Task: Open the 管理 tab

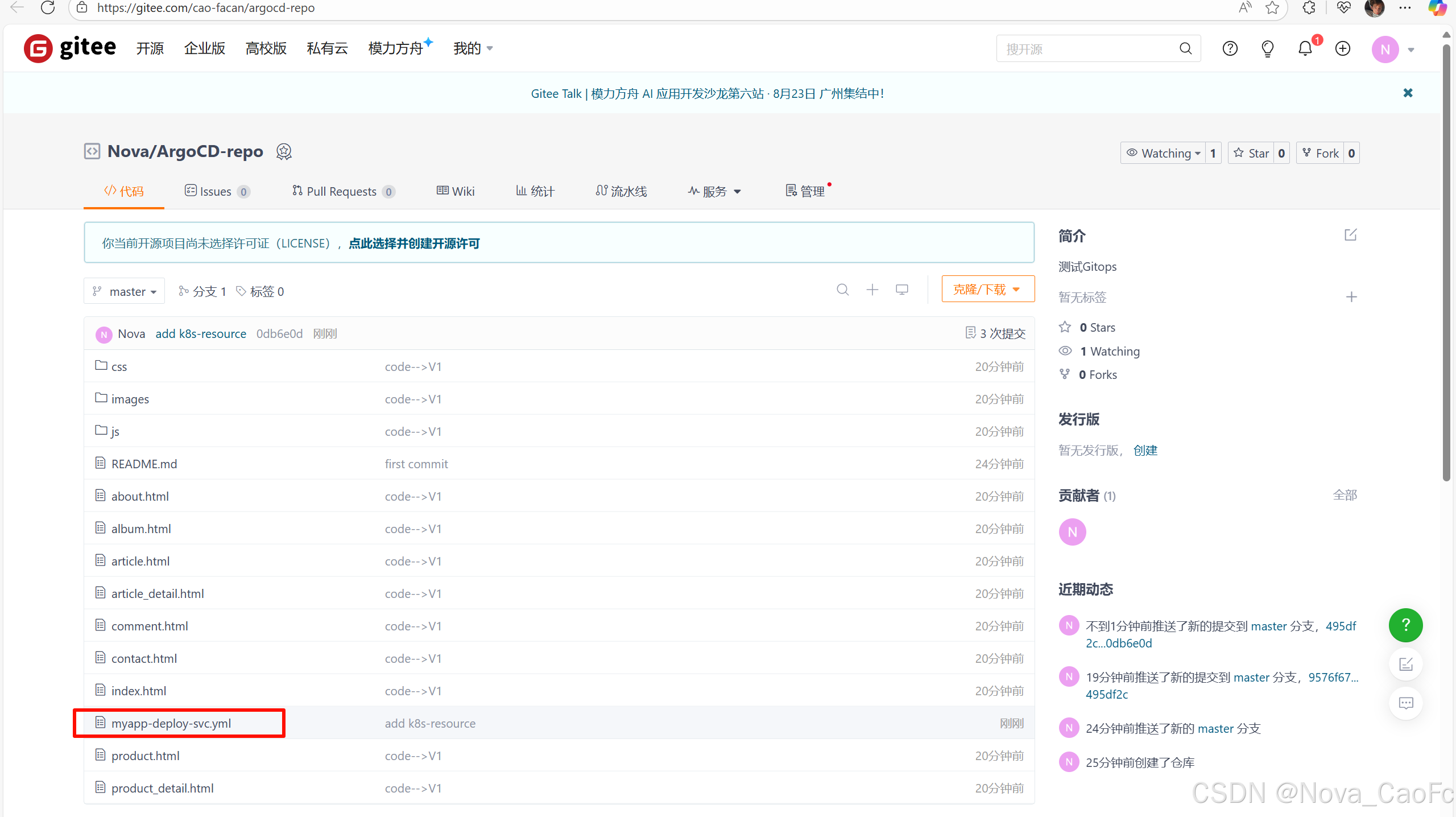Action: coord(805,191)
